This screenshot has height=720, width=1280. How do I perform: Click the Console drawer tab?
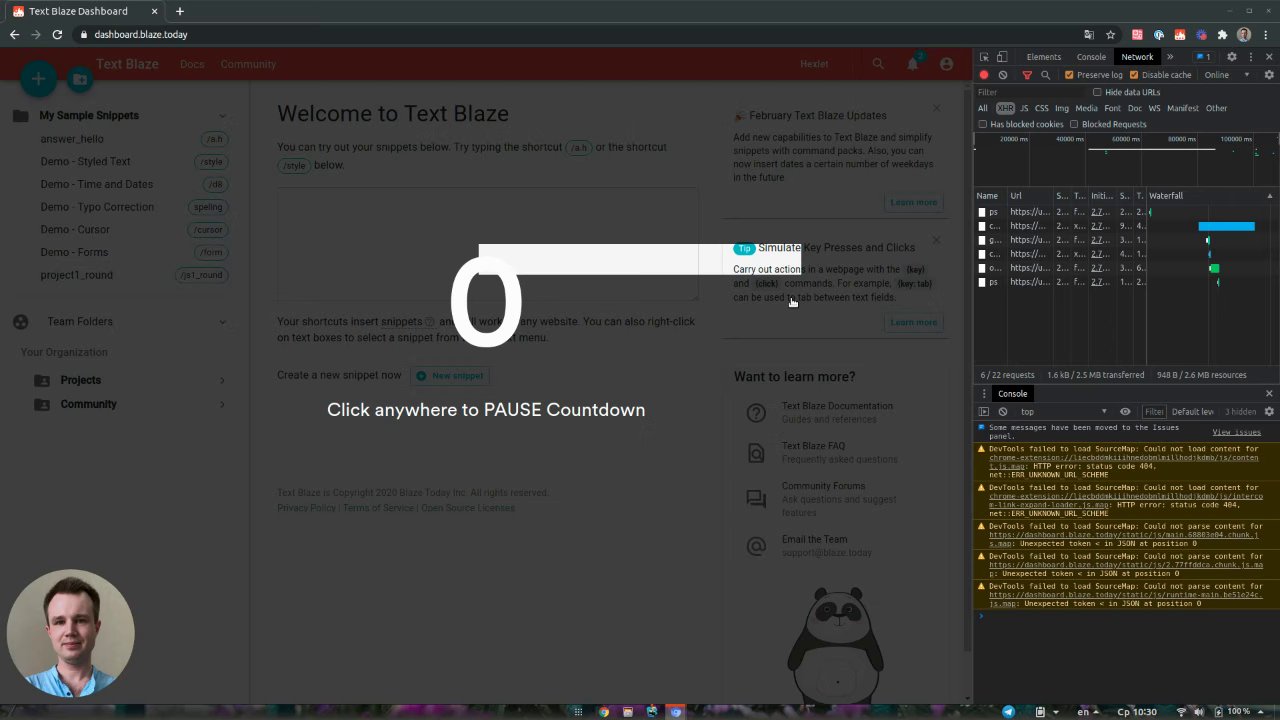(x=1012, y=394)
